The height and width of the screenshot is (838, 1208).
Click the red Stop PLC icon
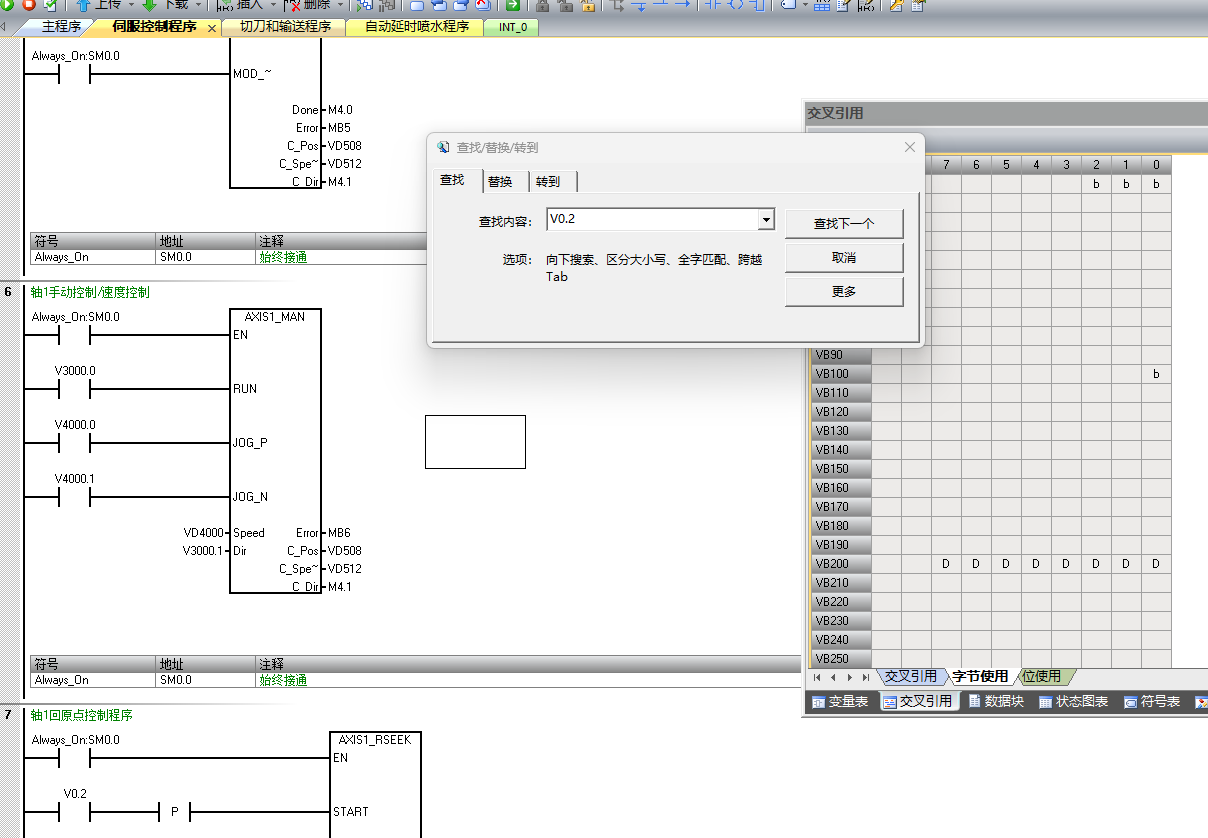[29, 5]
